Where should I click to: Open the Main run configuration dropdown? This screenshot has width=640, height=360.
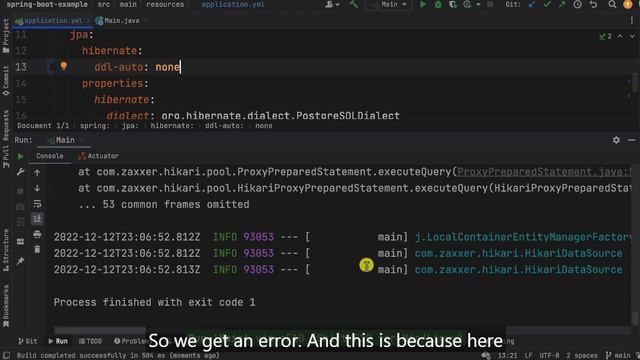(389, 4)
